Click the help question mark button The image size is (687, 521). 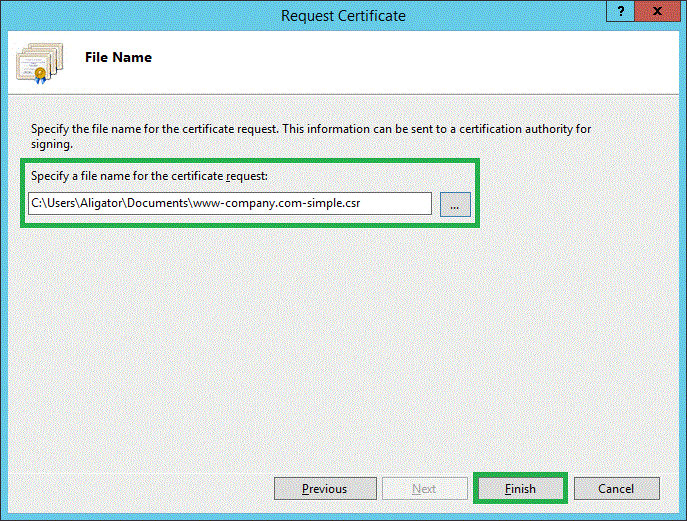point(620,13)
